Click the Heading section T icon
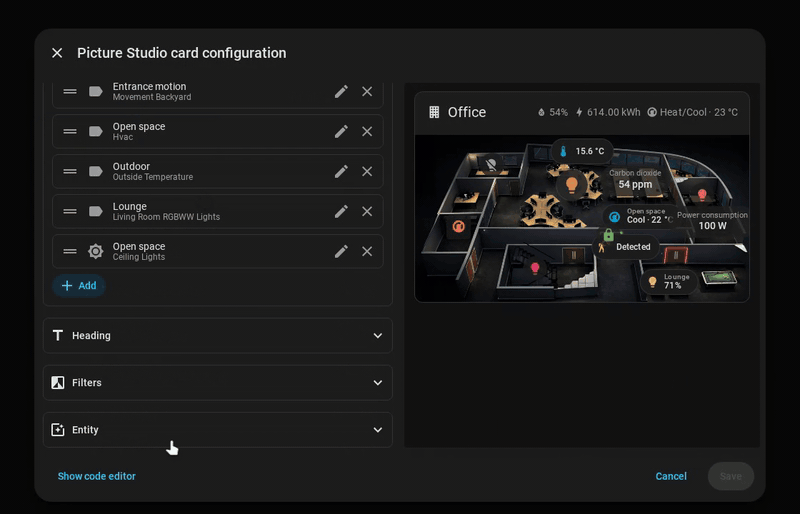Image resolution: width=800 pixels, height=514 pixels. (58, 335)
